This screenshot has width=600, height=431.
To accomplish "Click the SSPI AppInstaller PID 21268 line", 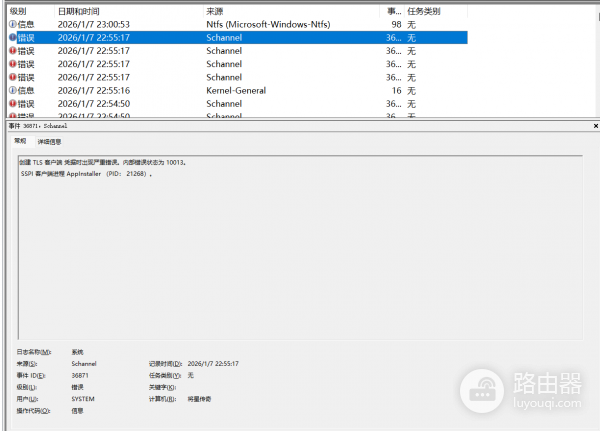I will [86, 174].
